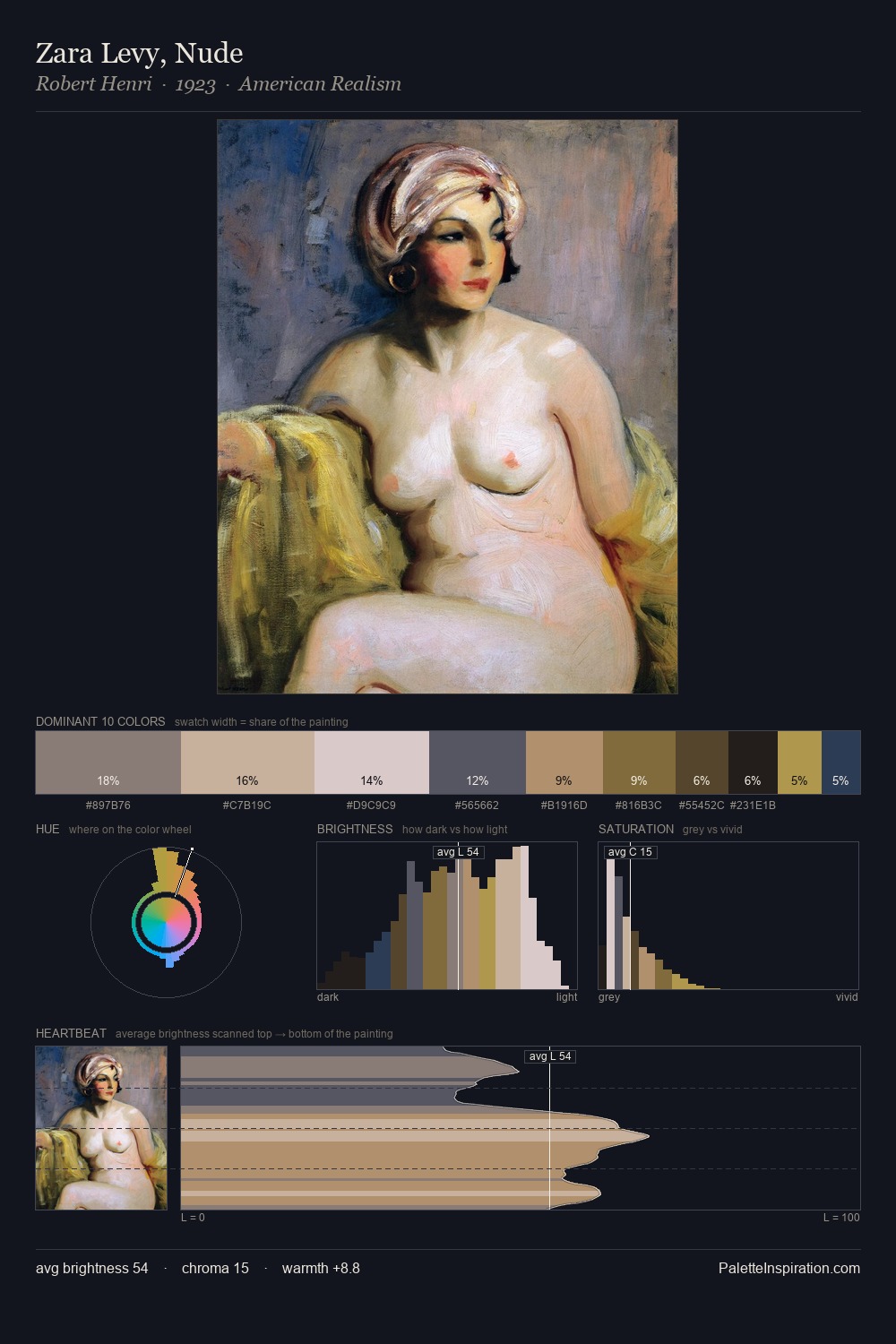
Task: Open the PaletteInspiration.com link
Action: click(789, 1268)
